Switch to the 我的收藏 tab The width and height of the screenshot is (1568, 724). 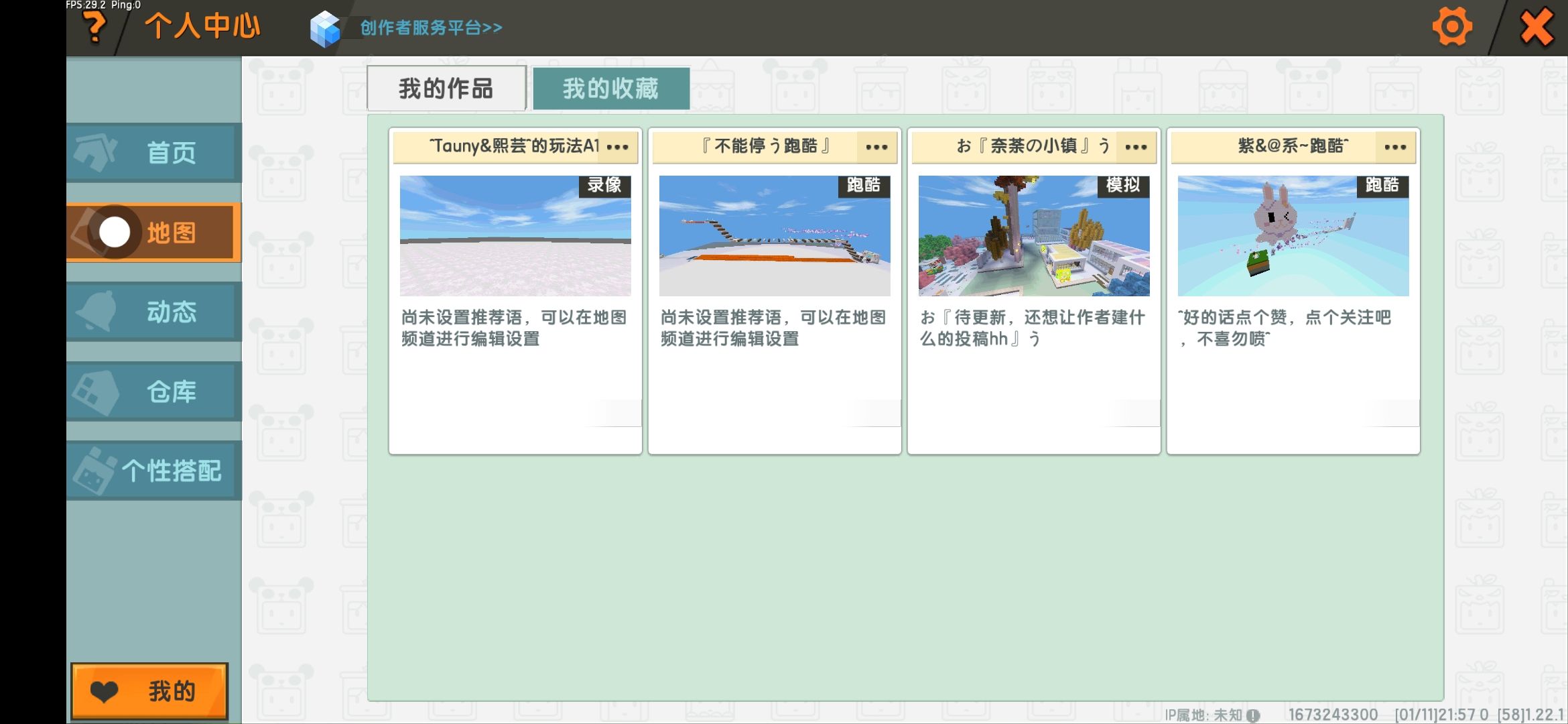point(610,88)
